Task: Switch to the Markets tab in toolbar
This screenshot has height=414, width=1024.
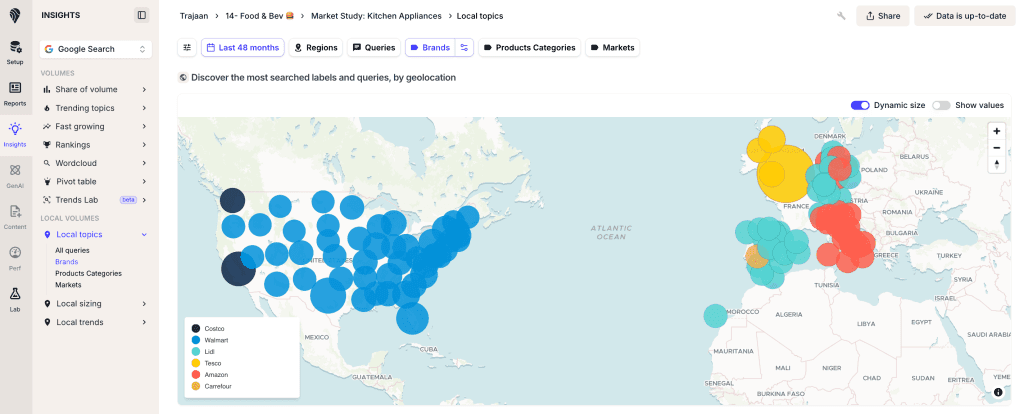Action: 613,48
